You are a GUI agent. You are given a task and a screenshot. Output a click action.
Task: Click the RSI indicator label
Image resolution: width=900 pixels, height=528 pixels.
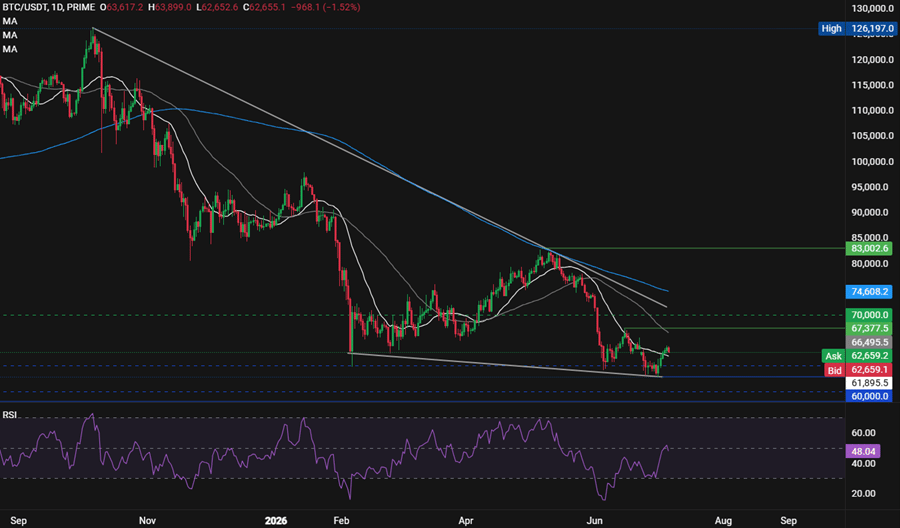(10, 414)
